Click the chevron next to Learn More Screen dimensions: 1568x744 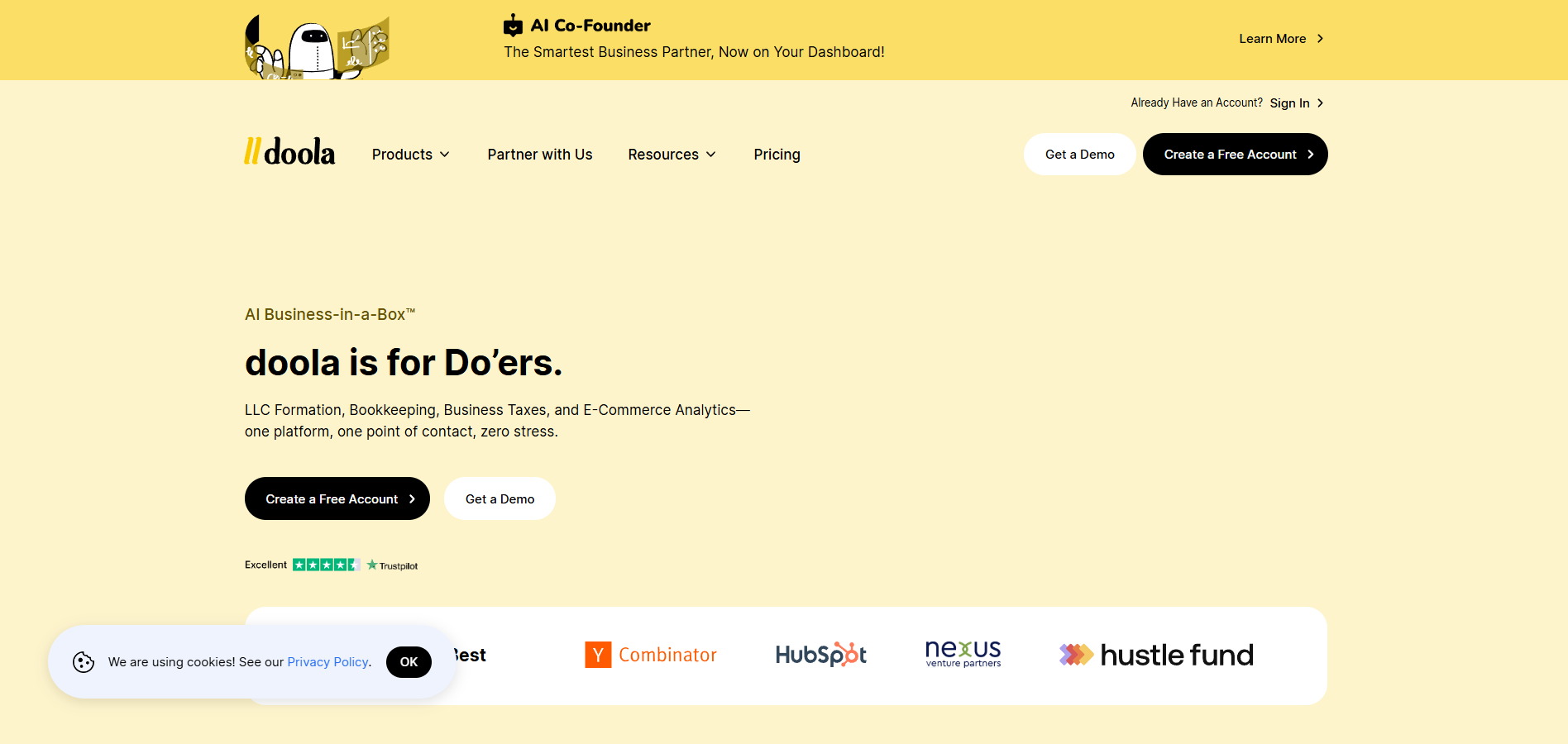pyautogui.click(x=1321, y=38)
